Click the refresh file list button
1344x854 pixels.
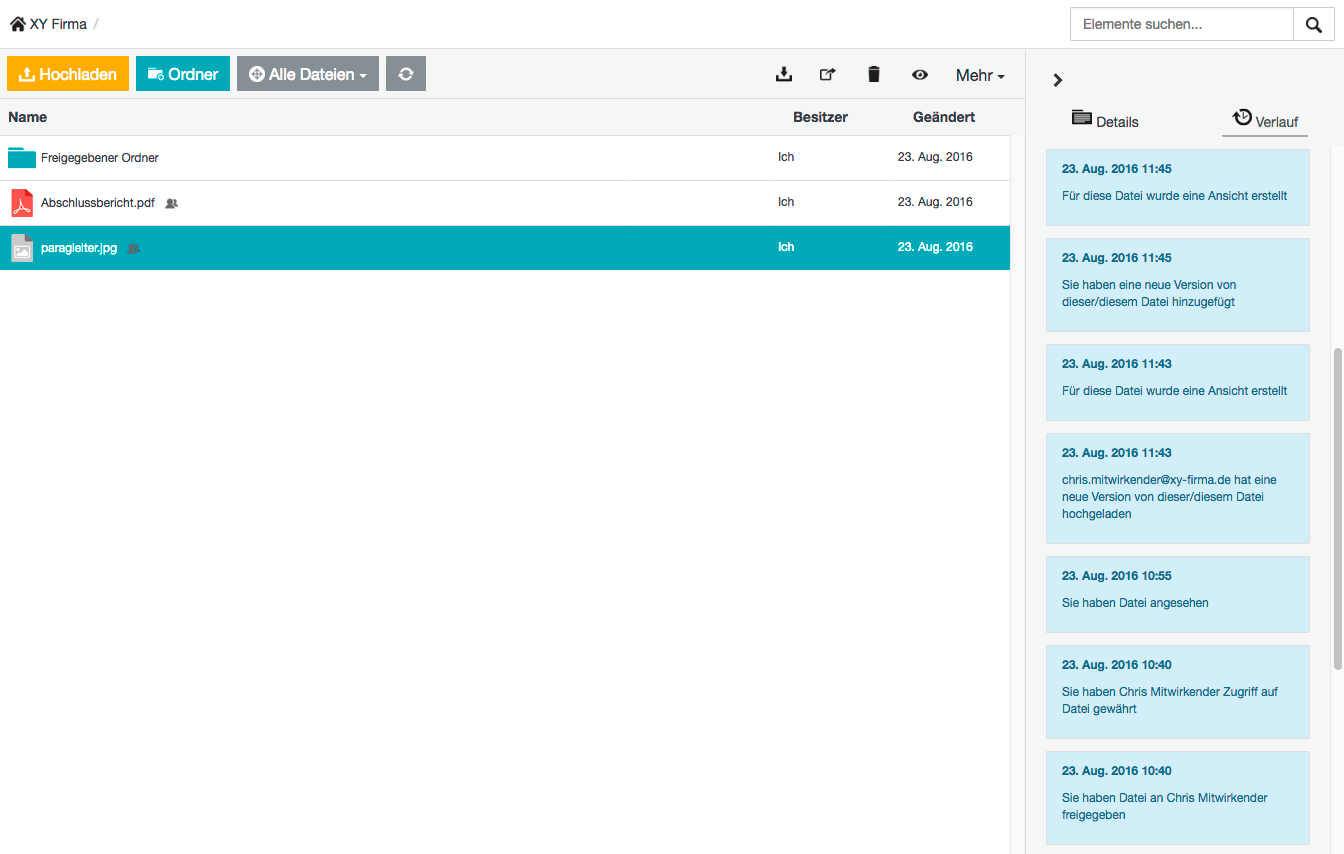click(x=406, y=74)
